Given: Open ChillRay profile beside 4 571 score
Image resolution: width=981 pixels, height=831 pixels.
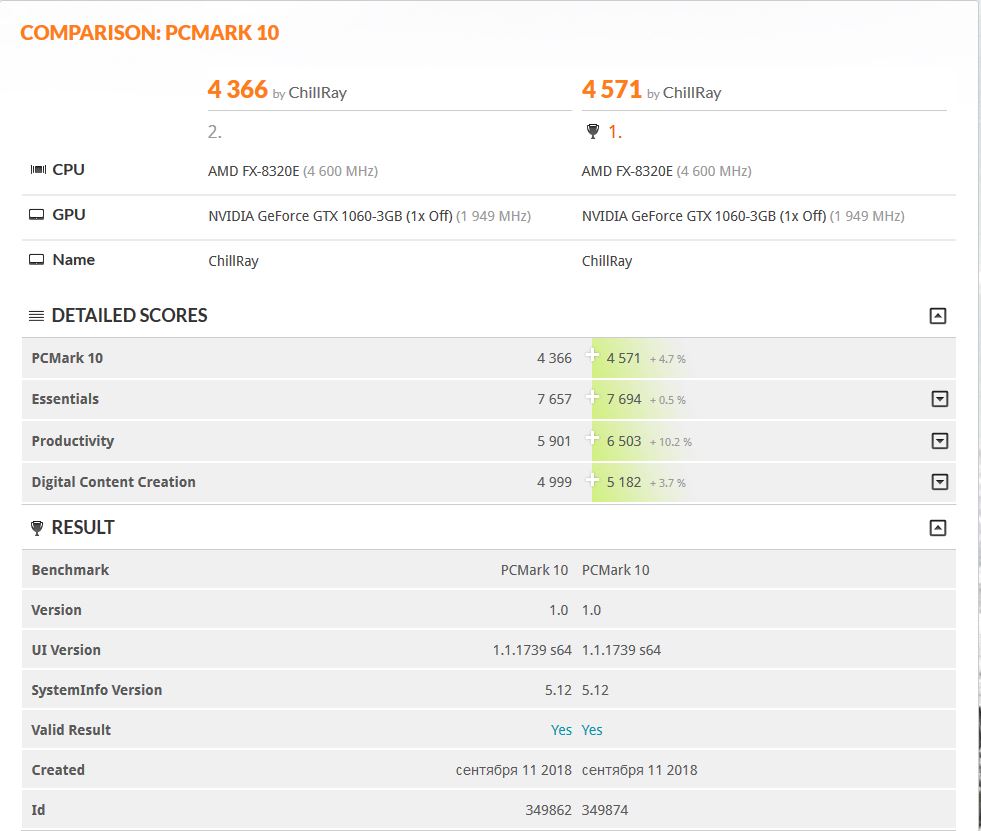Looking at the screenshot, I should click(692, 93).
